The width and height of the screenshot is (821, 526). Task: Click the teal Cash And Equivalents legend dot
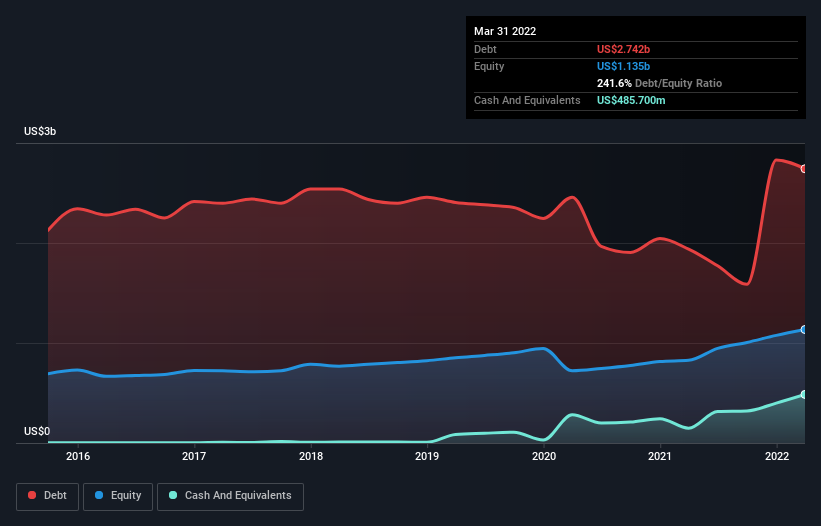[x=173, y=495]
